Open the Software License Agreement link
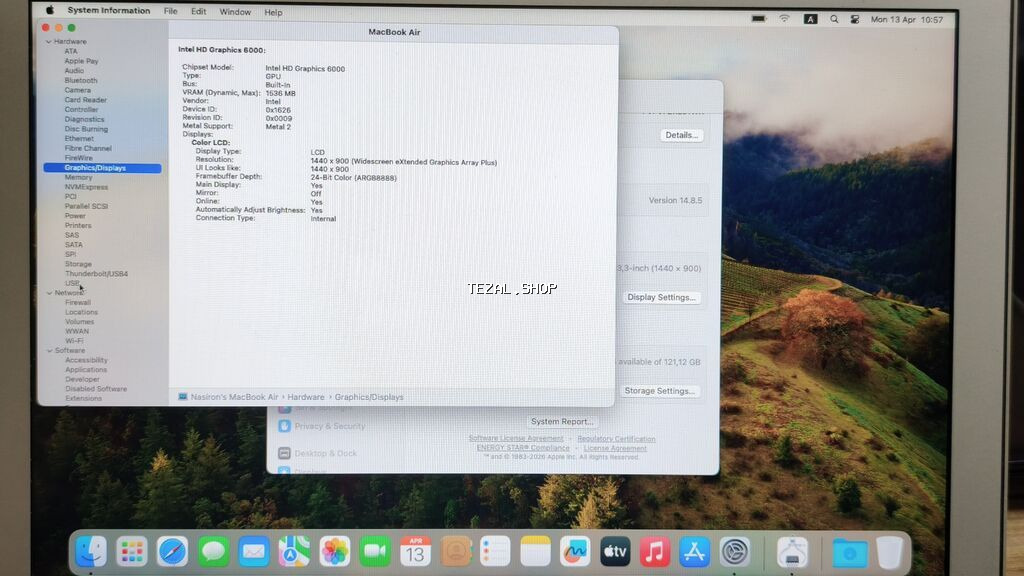 [516, 439]
